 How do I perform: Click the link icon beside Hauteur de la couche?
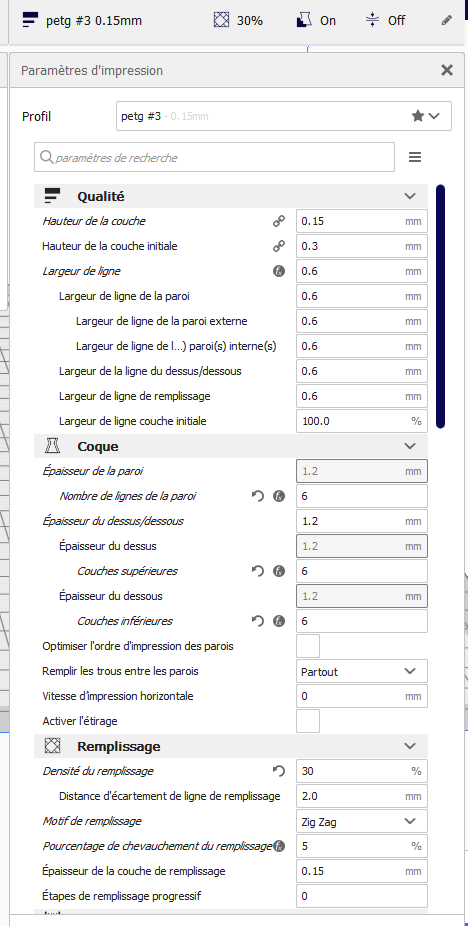[279, 221]
